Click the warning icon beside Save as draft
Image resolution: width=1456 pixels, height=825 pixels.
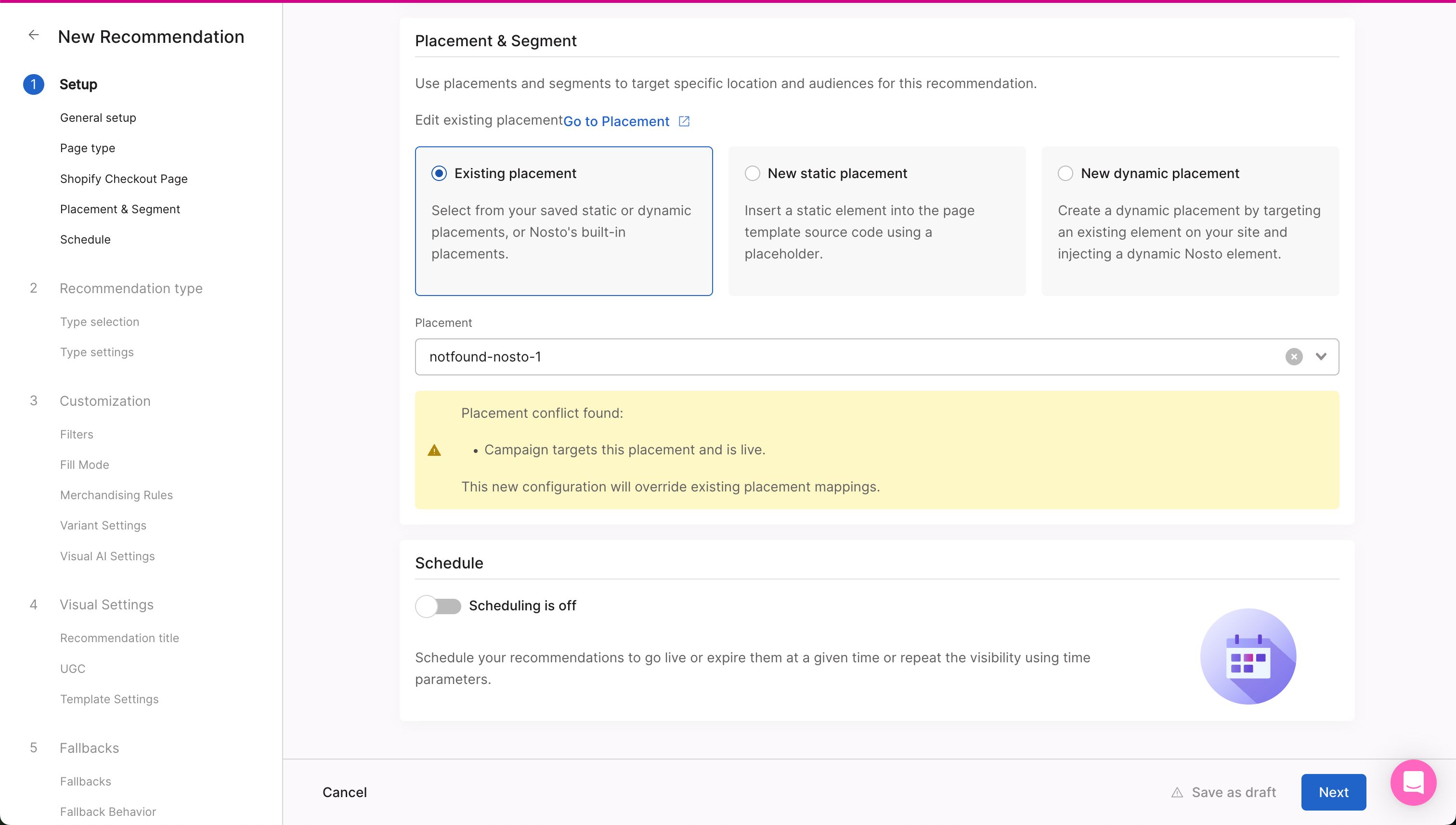pos(1177,793)
